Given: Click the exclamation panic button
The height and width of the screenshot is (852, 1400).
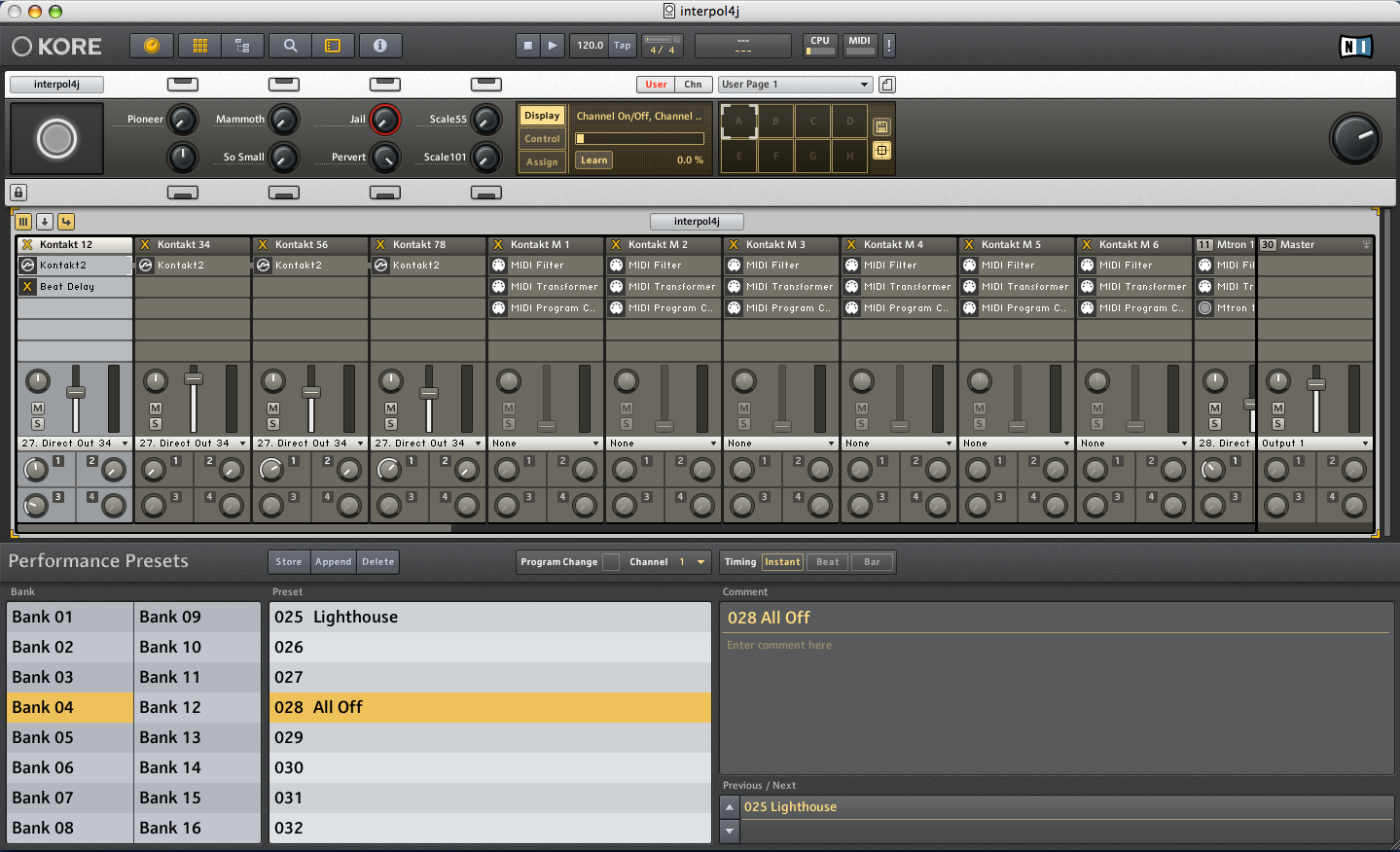Looking at the screenshot, I should tap(888, 46).
